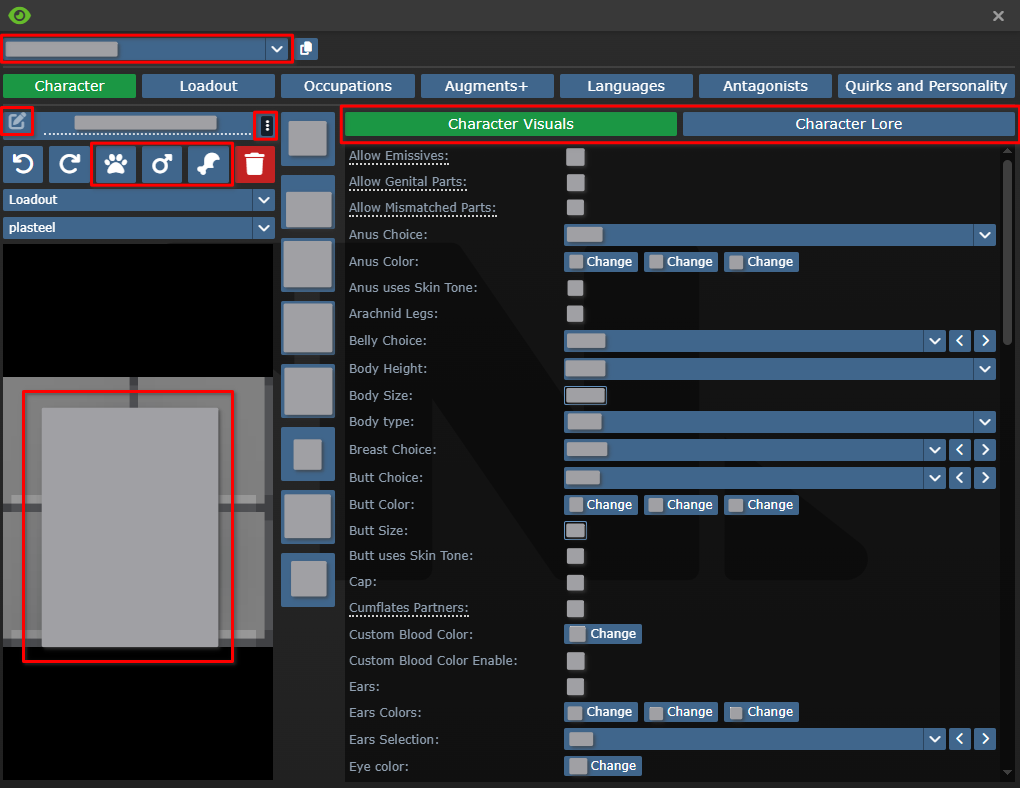Expand the Anus Choice dropdown
Image resolution: width=1020 pixels, height=788 pixels.
point(779,235)
